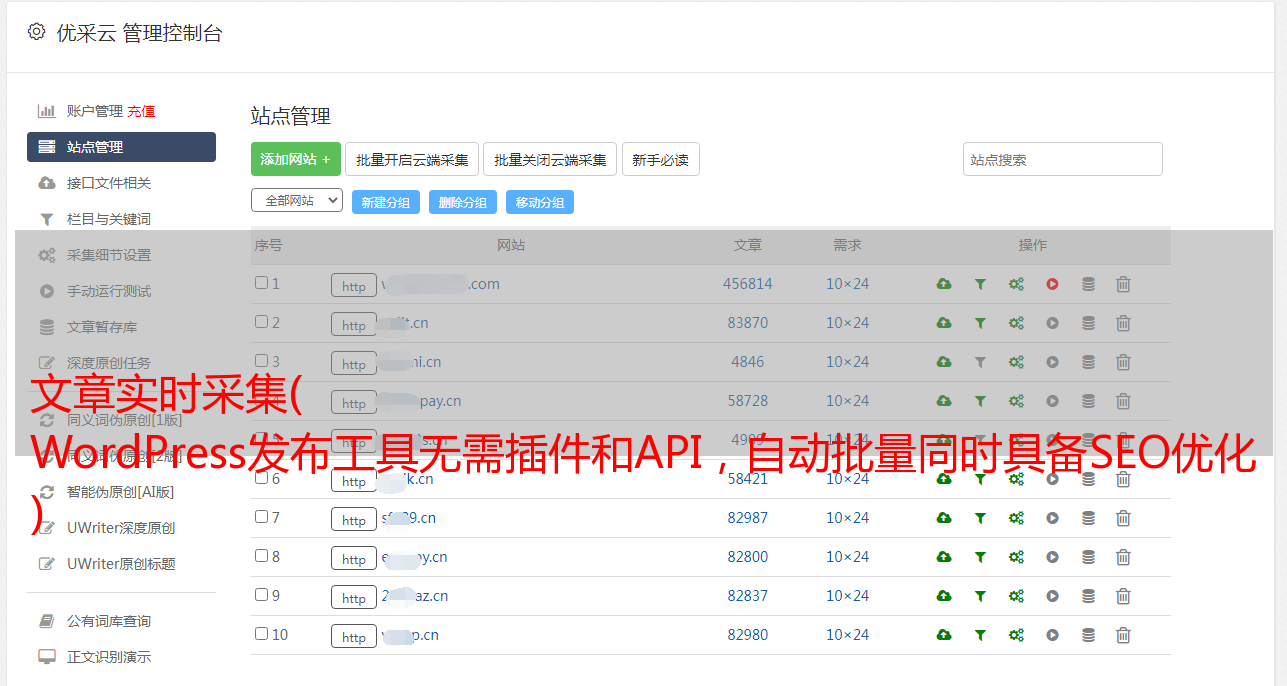Click the trash icon in the 4846 row
This screenshot has width=1287, height=686.
[x=1123, y=362]
